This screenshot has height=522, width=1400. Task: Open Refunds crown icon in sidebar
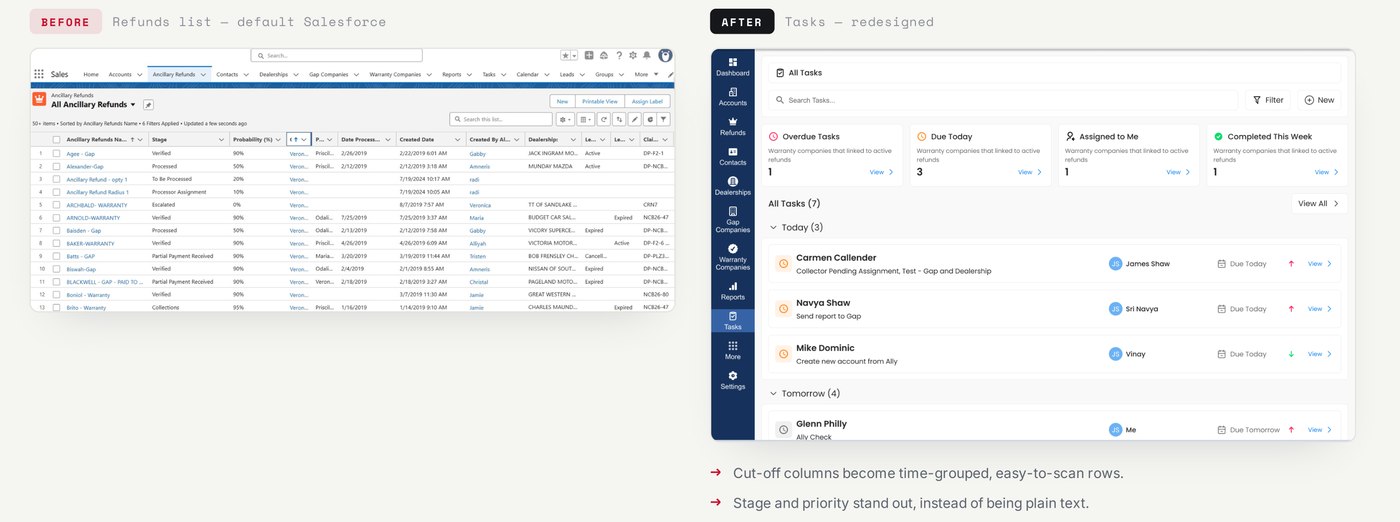click(732, 121)
